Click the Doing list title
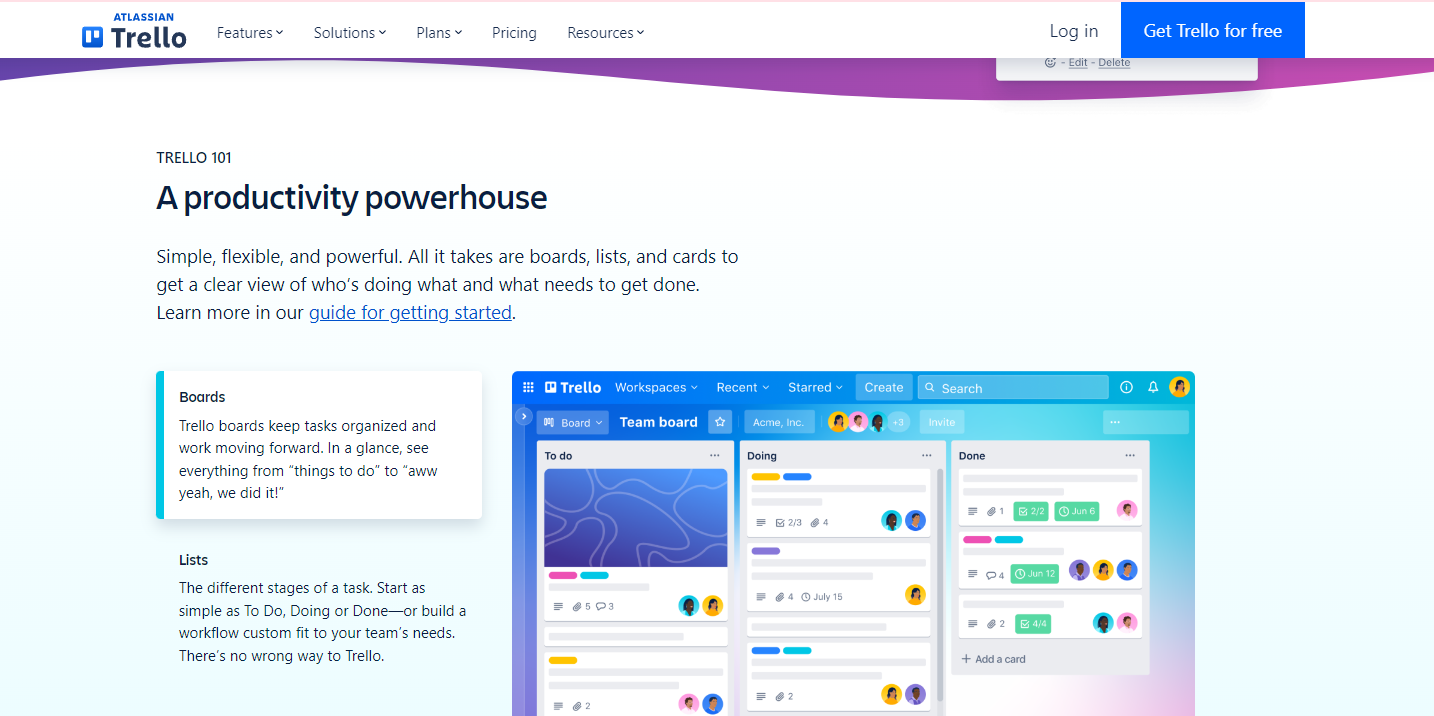The height and width of the screenshot is (716, 1434). click(x=762, y=456)
